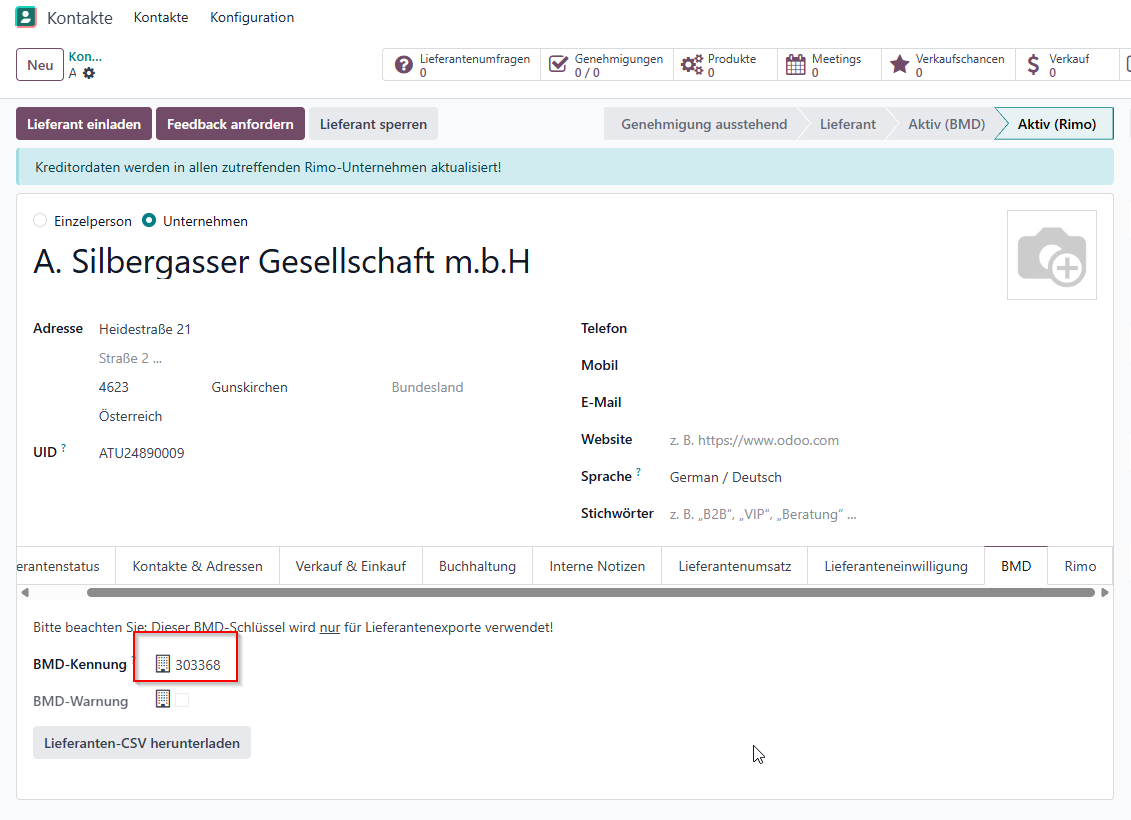Open the Kontakte app icon
The image size is (1131, 820).
tap(26, 17)
